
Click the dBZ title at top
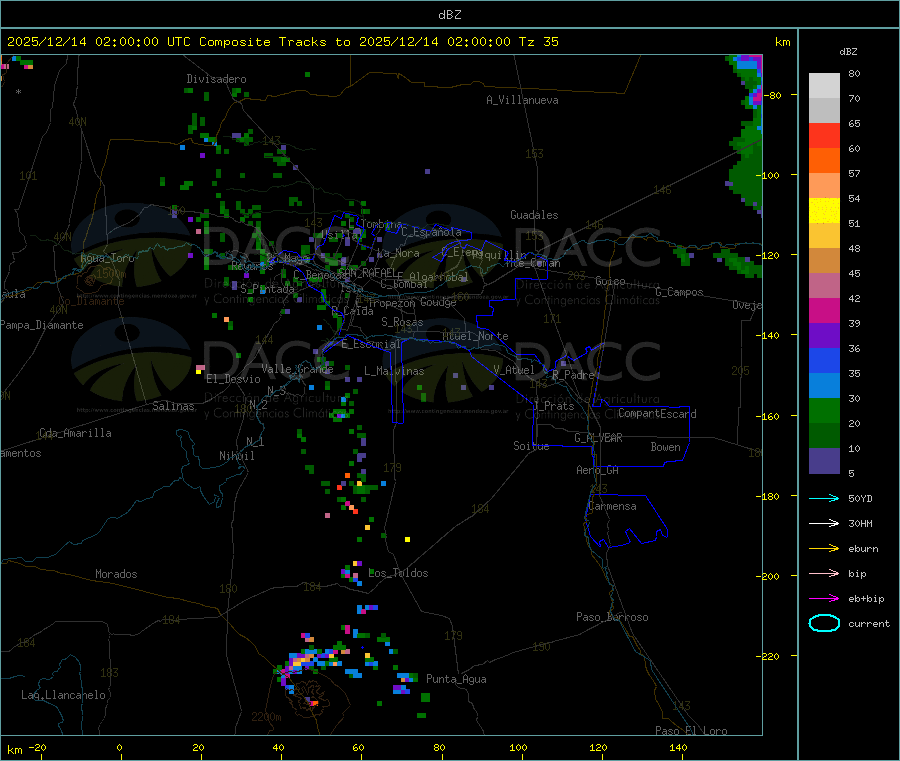click(x=449, y=15)
